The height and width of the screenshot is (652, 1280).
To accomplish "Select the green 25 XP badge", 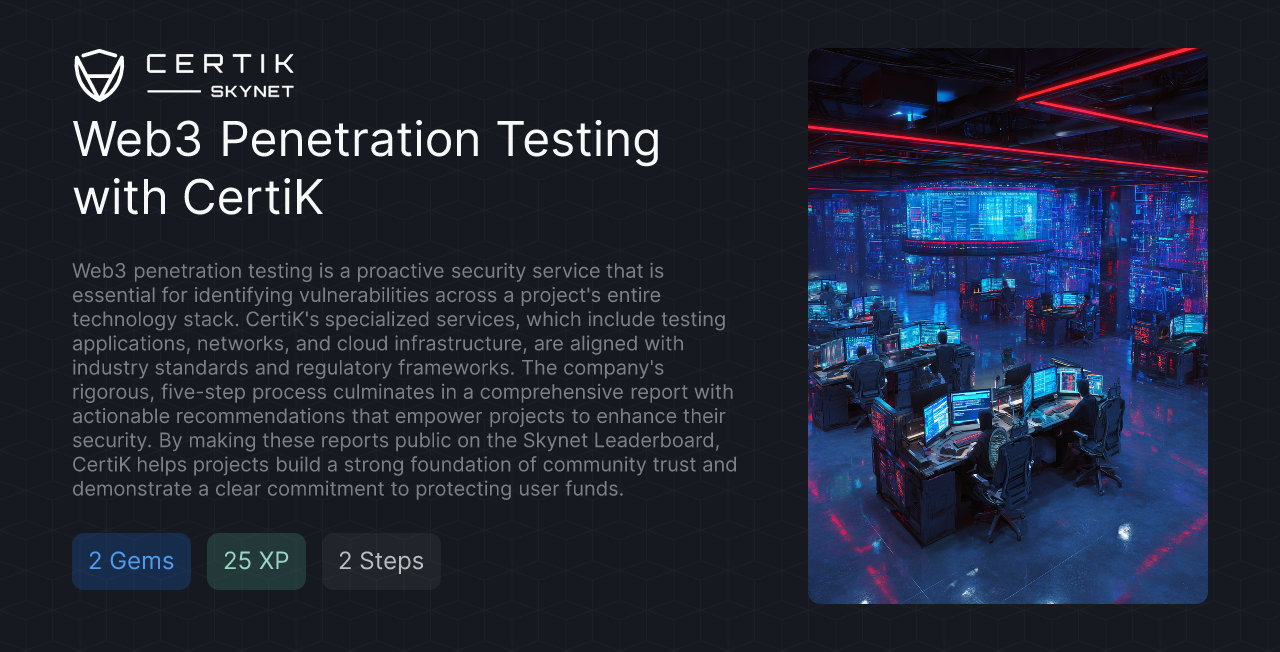I will click(256, 561).
